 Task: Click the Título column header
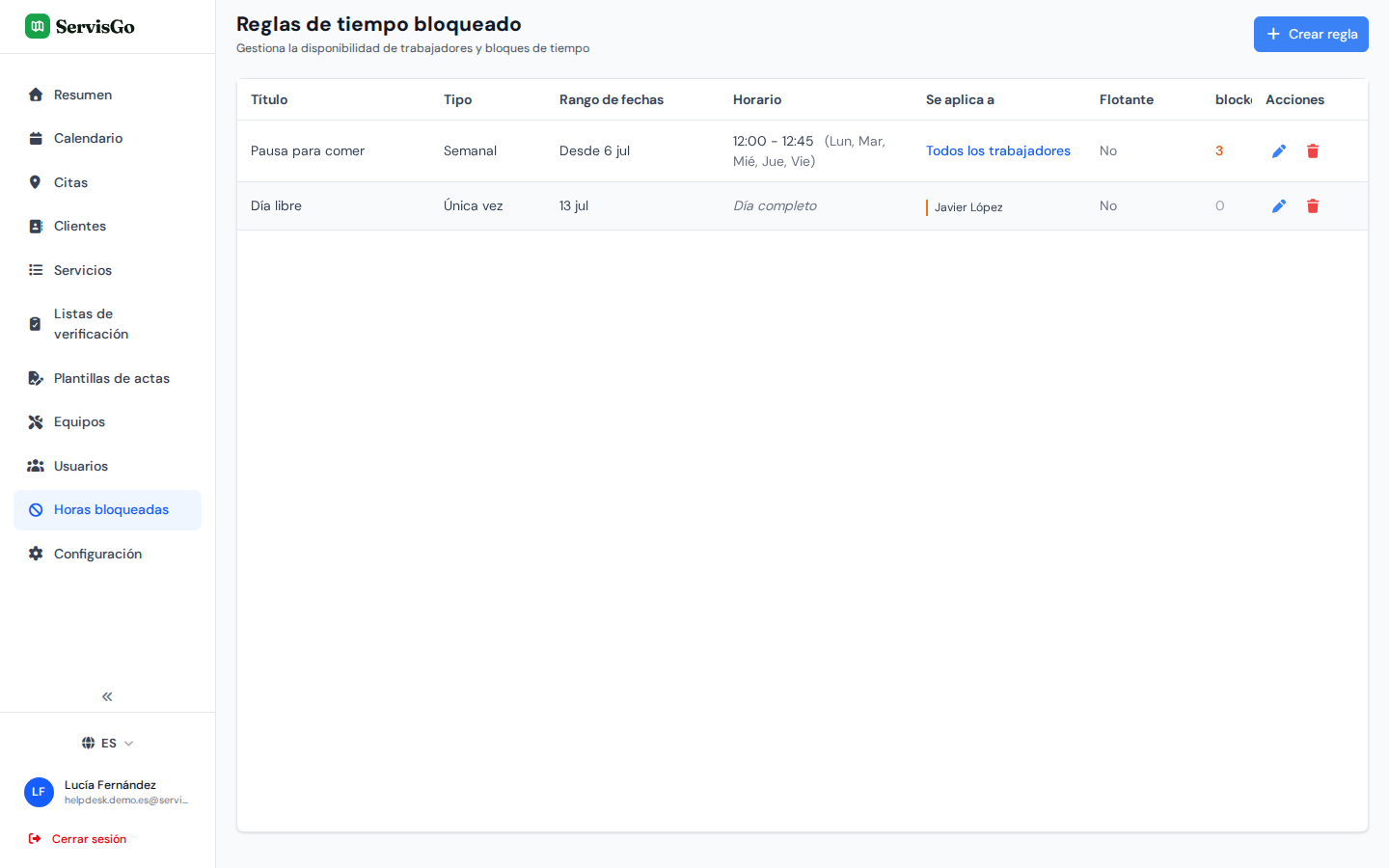(x=269, y=99)
